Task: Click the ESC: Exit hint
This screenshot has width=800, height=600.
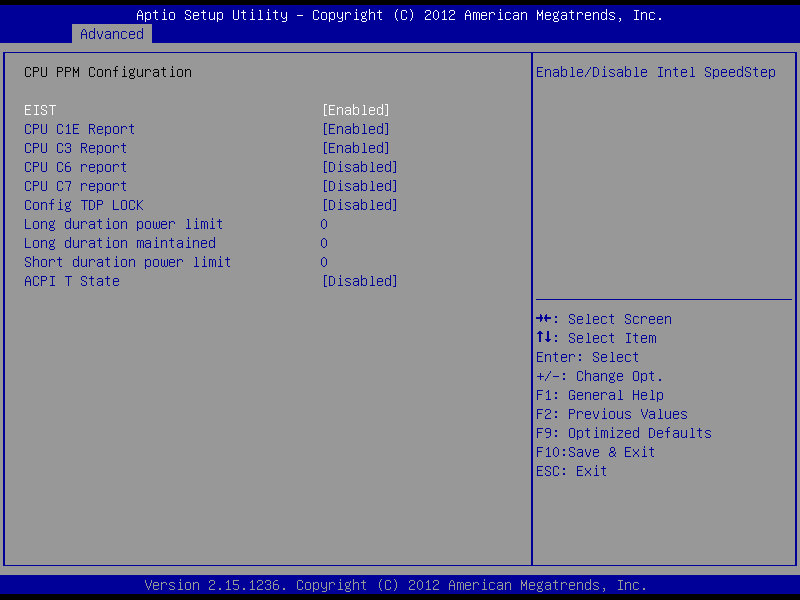Action: tap(572, 471)
